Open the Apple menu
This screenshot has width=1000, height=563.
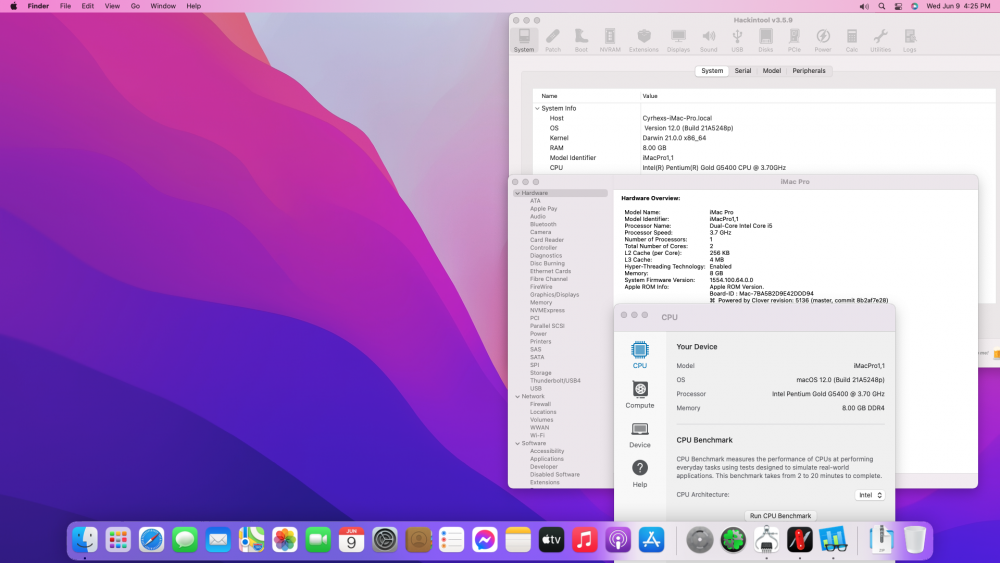tap(13, 6)
